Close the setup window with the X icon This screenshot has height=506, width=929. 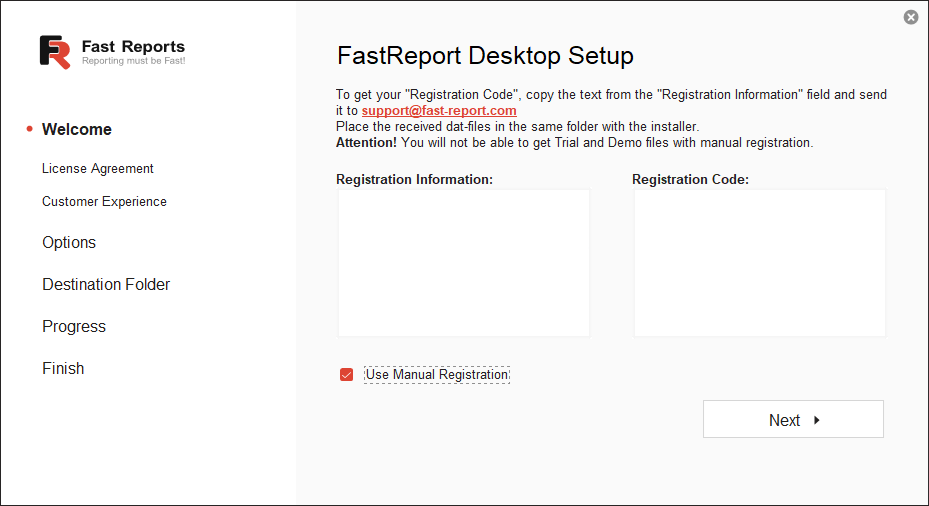point(910,17)
